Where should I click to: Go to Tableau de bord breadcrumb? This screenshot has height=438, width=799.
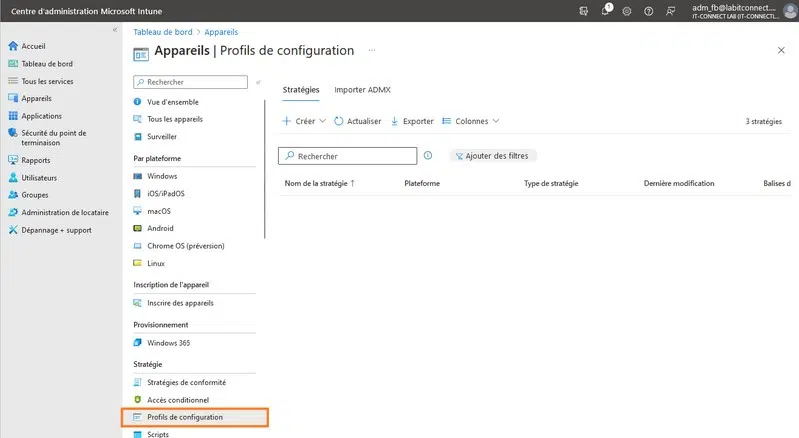point(163,32)
